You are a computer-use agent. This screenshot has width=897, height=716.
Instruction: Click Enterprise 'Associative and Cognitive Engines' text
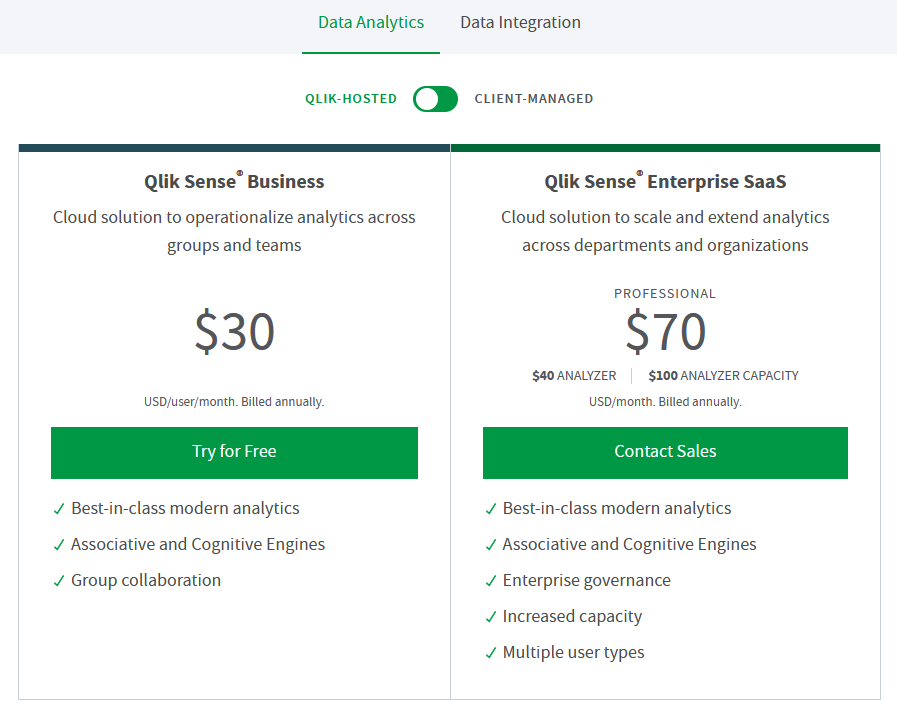pos(629,544)
